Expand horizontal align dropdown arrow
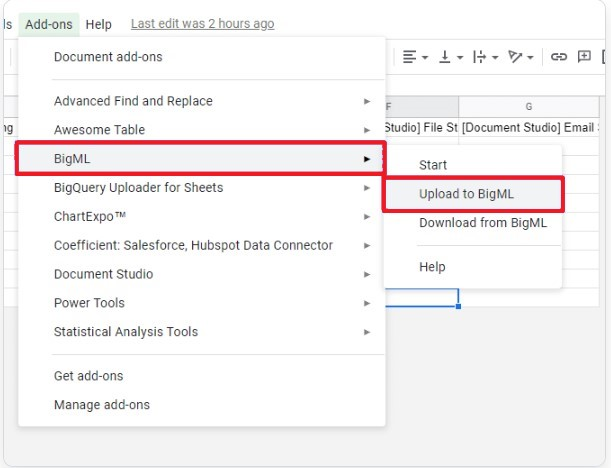Viewport: 611px width, 468px height. click(x=425, y=58)
